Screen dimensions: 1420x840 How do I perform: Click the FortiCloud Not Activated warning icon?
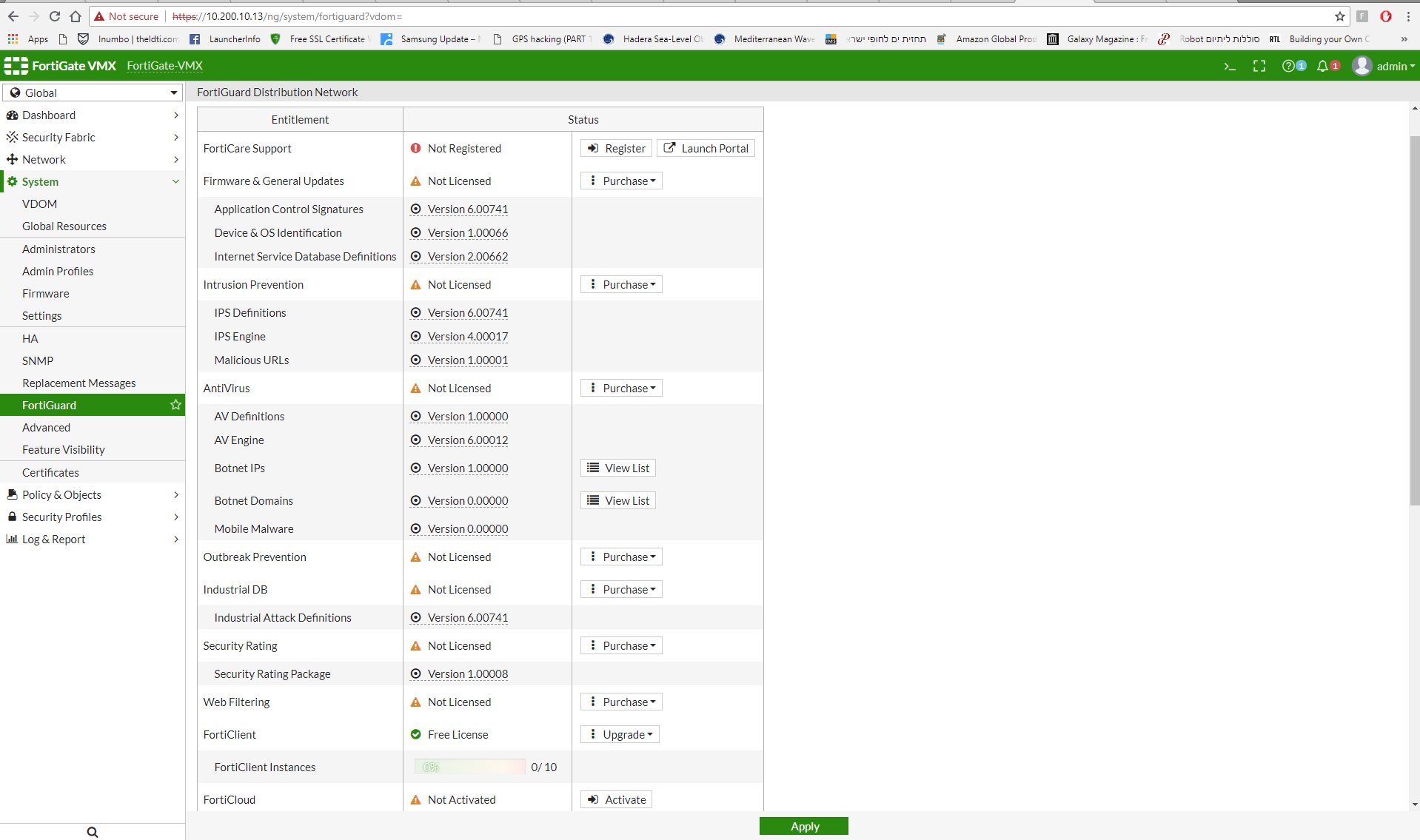(x=415, y=799)
